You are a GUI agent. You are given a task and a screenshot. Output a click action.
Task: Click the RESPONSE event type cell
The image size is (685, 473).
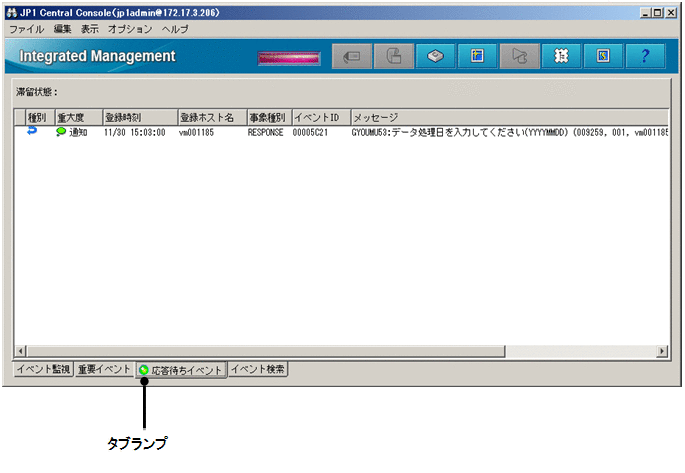[x=266, y=132]
